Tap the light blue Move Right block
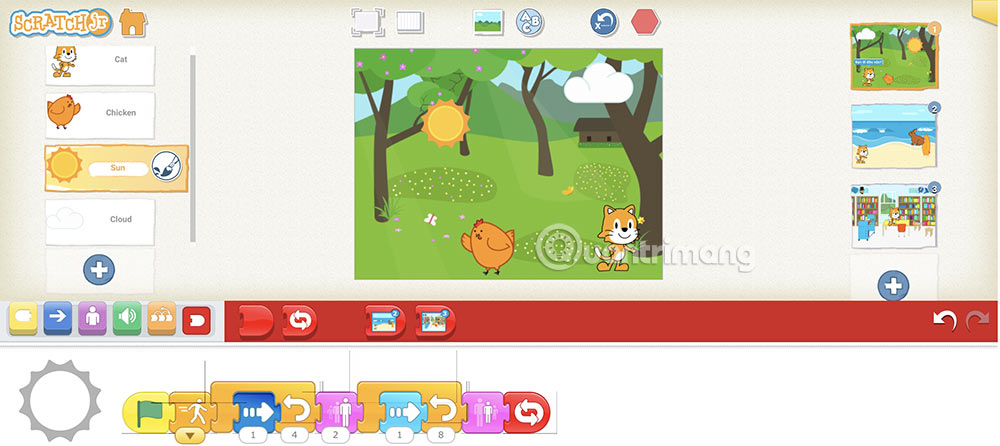 [x=401, y=412]
